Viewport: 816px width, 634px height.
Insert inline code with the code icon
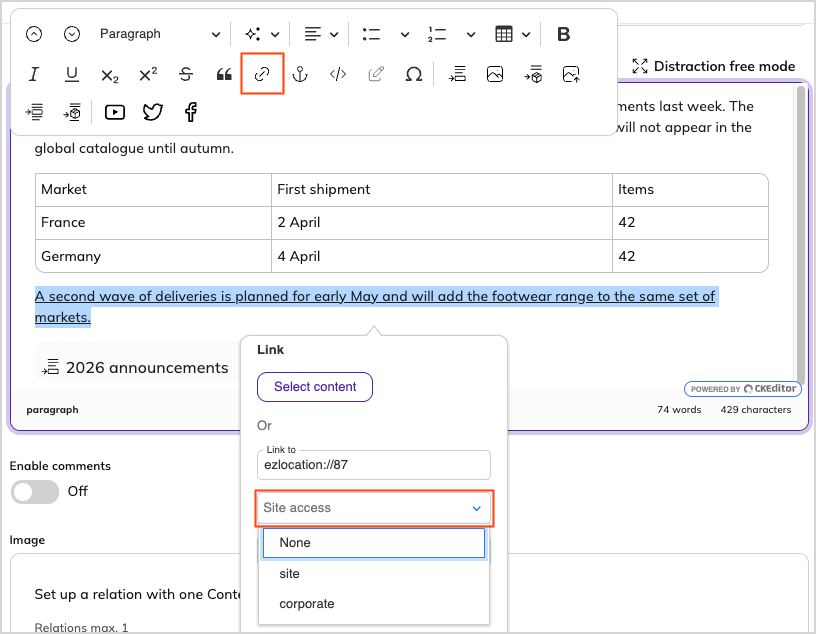[x=338, y=74]
